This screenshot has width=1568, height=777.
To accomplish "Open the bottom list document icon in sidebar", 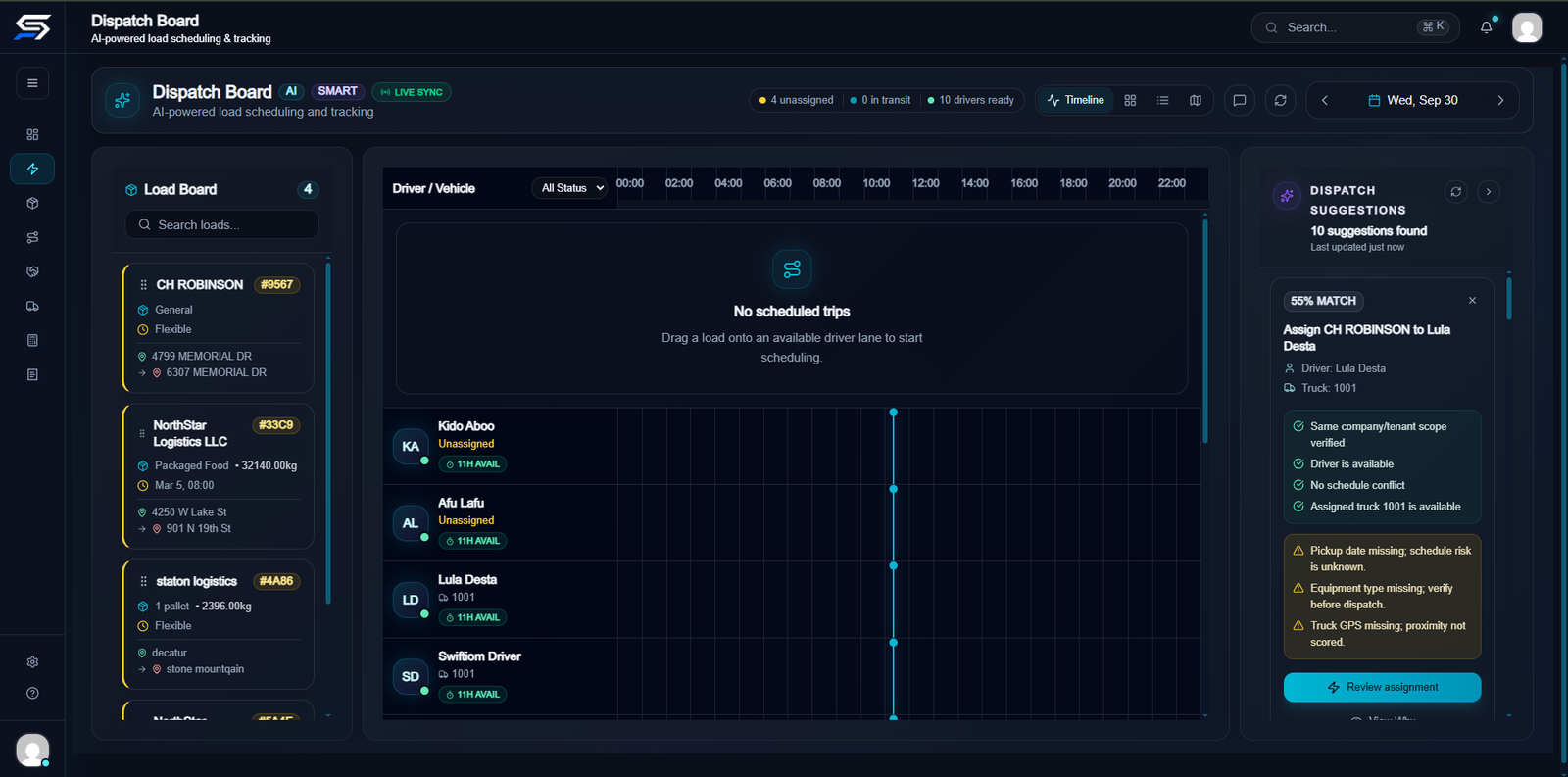I will (x=32, y=374).
